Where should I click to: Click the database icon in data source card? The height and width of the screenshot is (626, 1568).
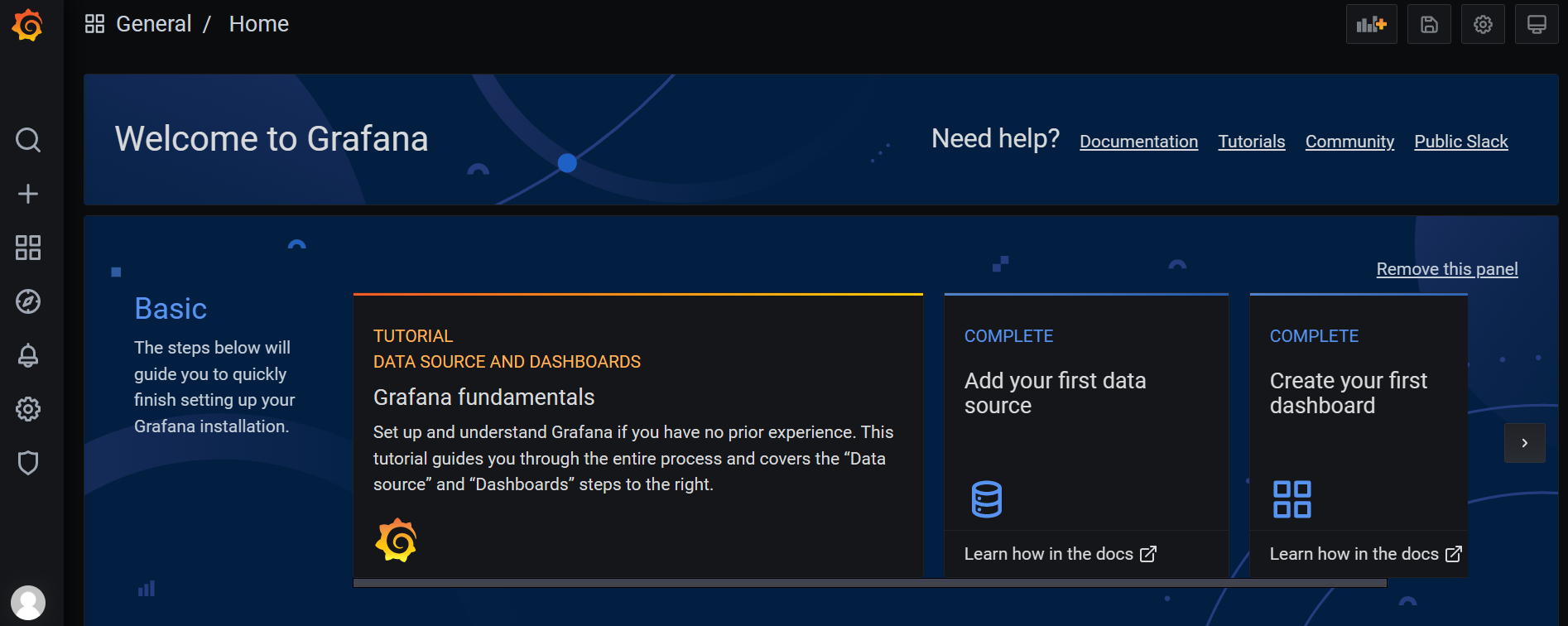coord(986,499)
